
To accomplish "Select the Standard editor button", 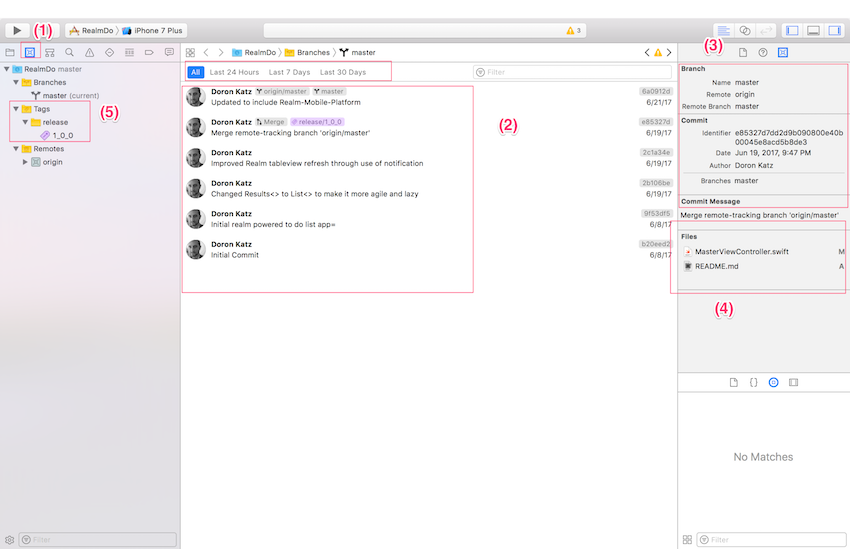I will point(724,30).
